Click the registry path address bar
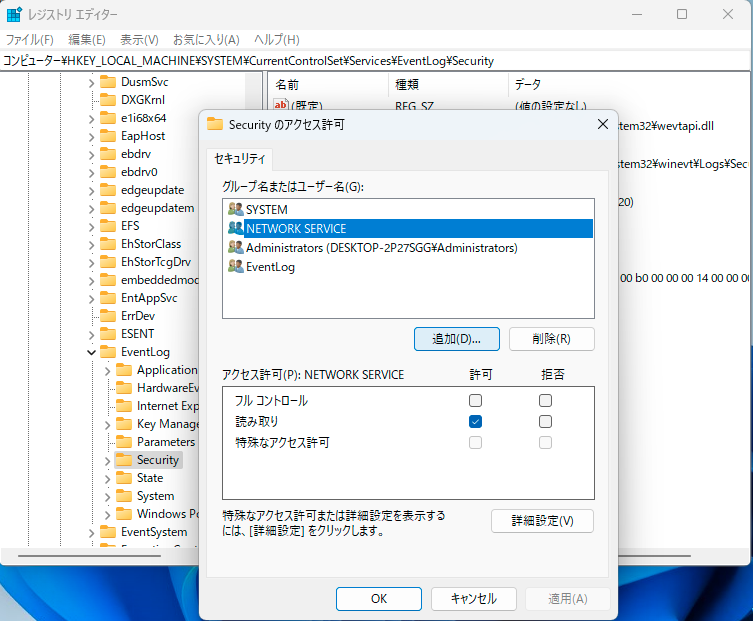 pos(376,61)
